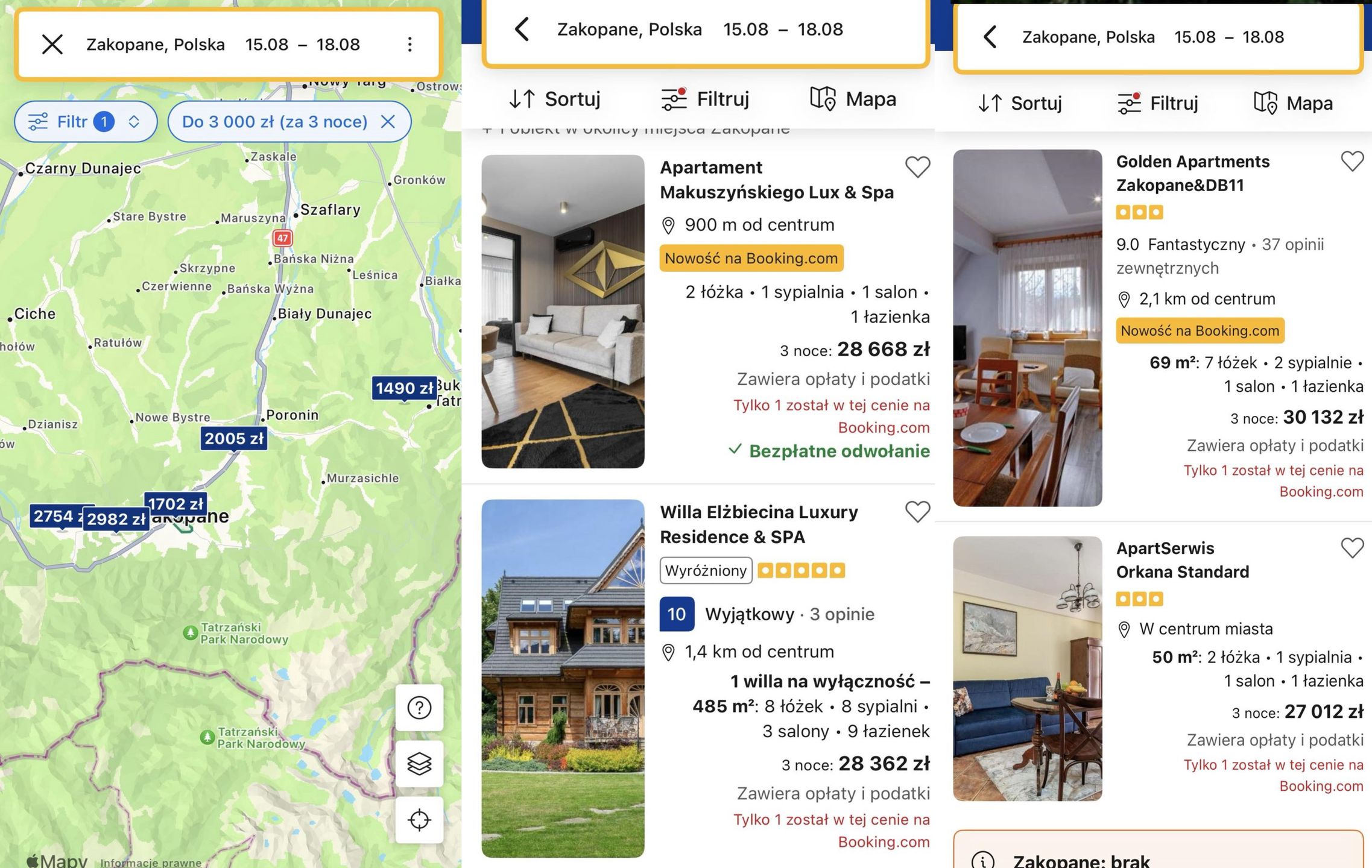Open the map help question mark button
This screenshot has height=868, width=1372.
pyautogui.click(x=419, y=707)
